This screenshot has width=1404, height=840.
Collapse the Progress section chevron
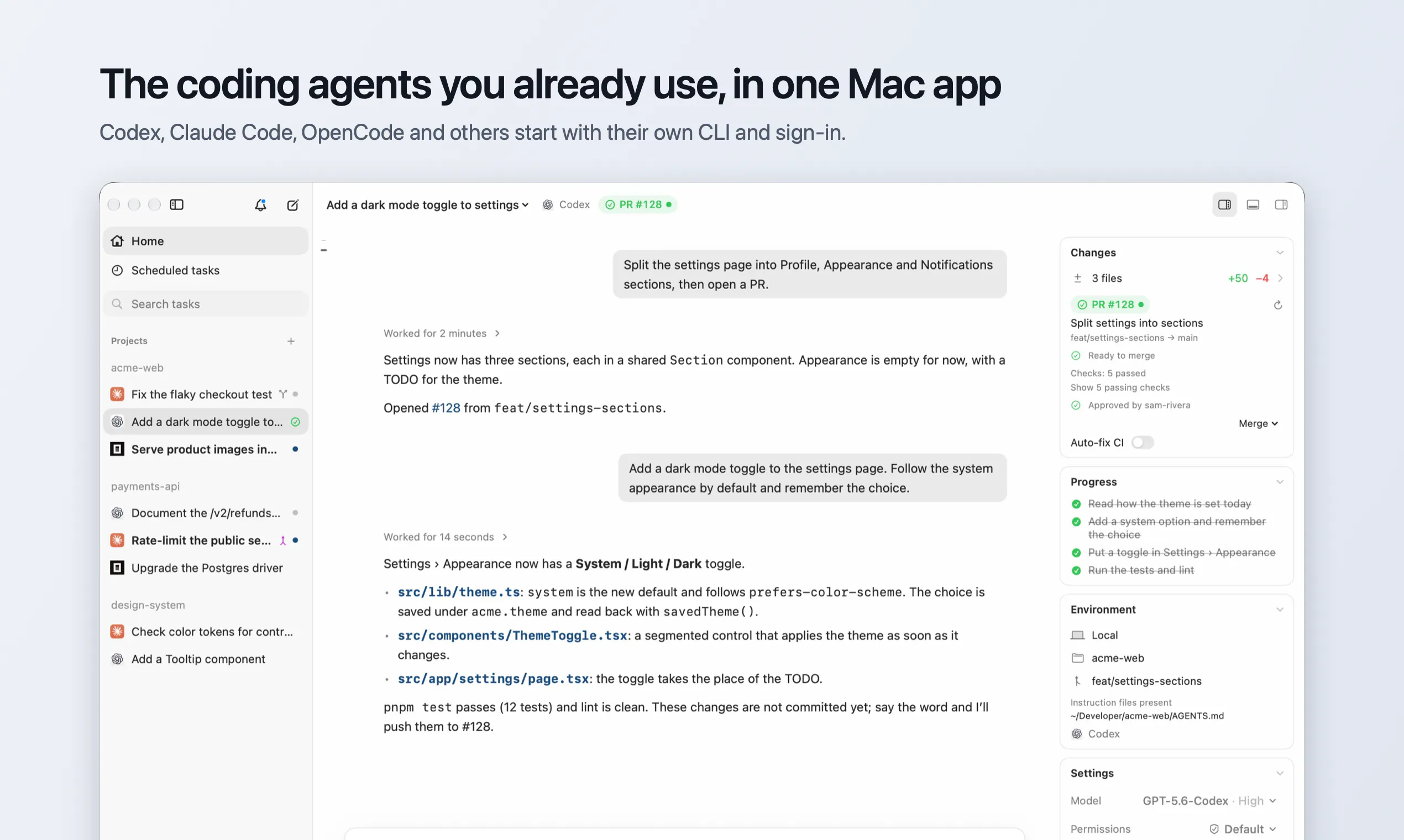[1280, 482]
